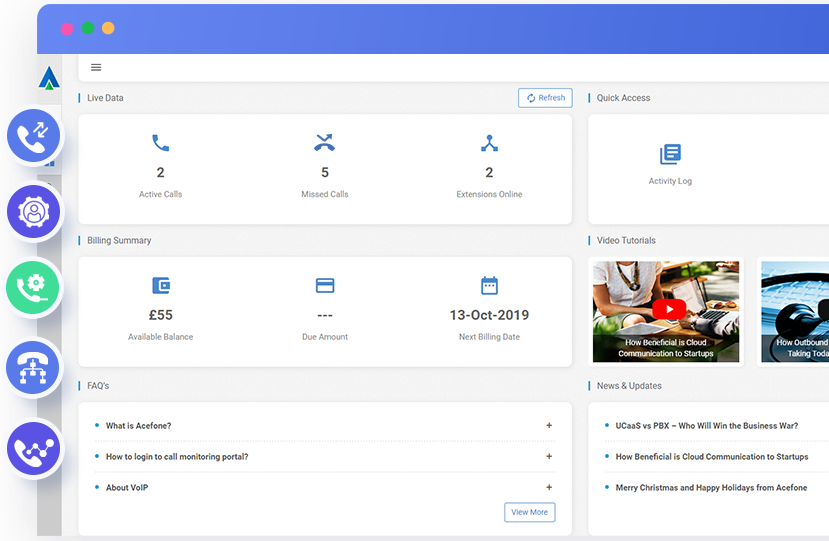
Task: Open 'Merry Christmas and Happy Holidays from Acefone'
Action: point(711,488)
